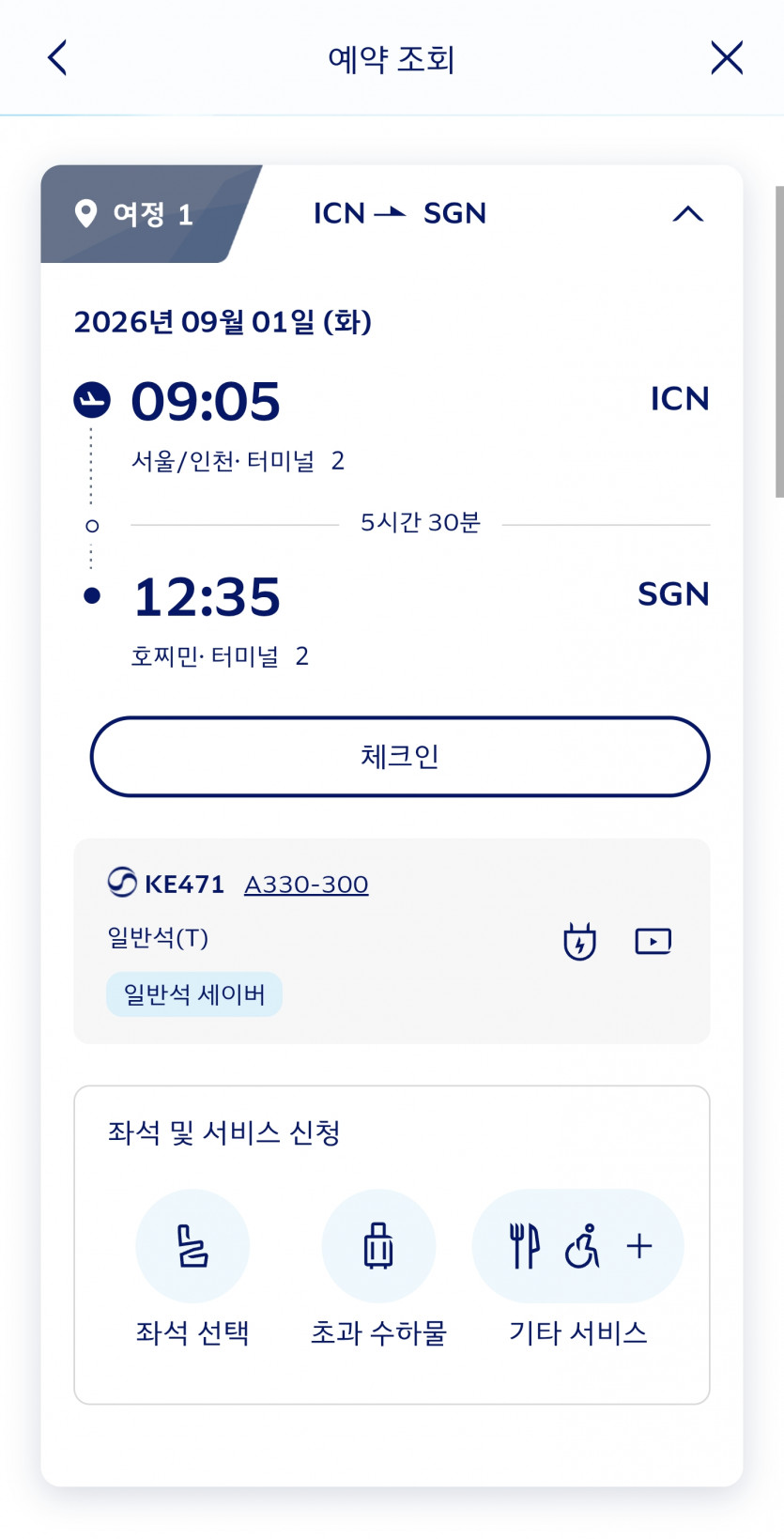Image resolution: width=784 pixels, height=1539 pixels.
Task: Tap the 일반석 세이버 fare badge
Action: pyautogui.click(x=194, y=994)
